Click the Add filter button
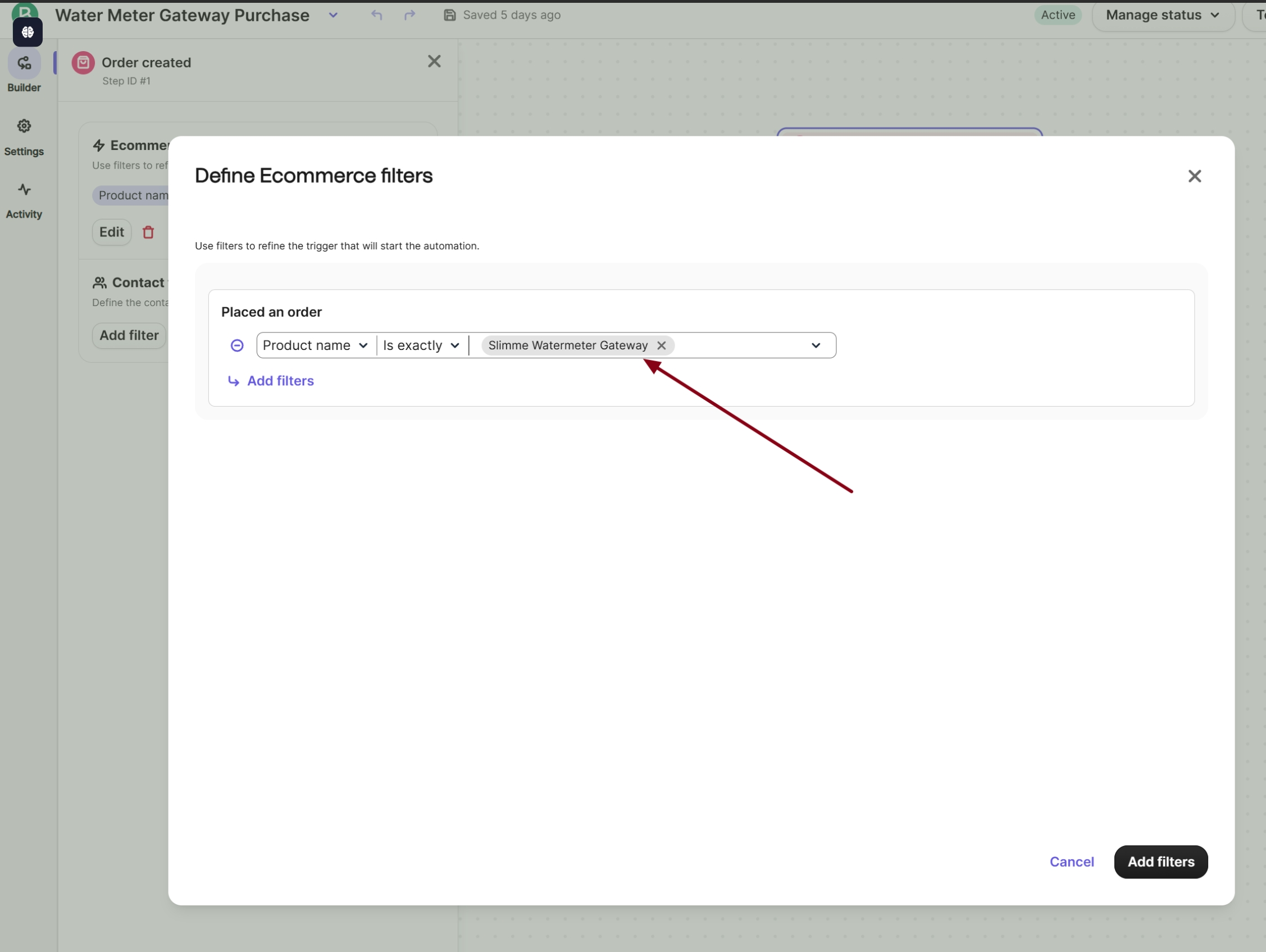Image resolution: width=1266 pixels, height=952 pixels. [x=129, y=335]
